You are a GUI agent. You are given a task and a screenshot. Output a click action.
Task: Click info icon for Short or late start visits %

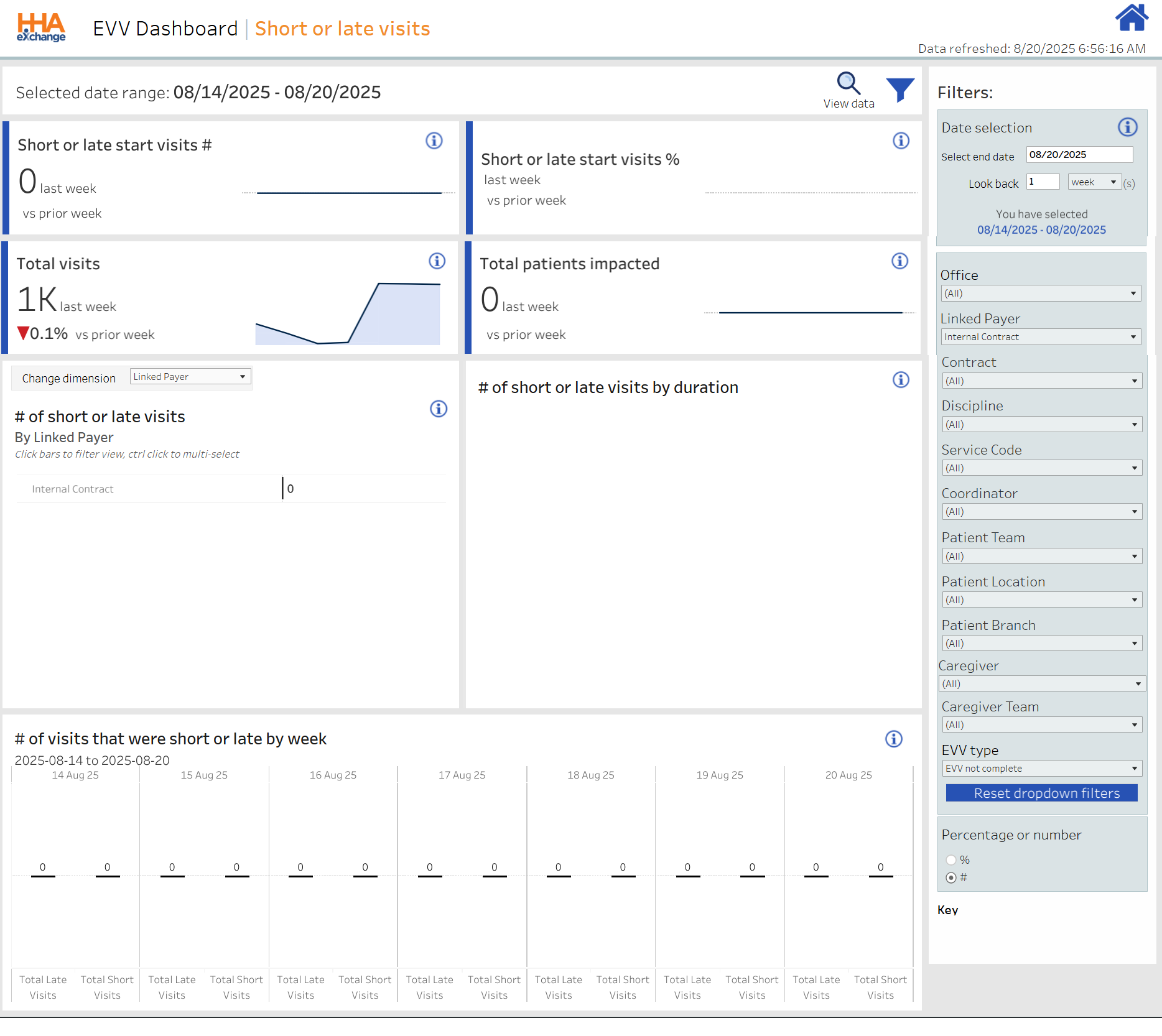(901, 141)
